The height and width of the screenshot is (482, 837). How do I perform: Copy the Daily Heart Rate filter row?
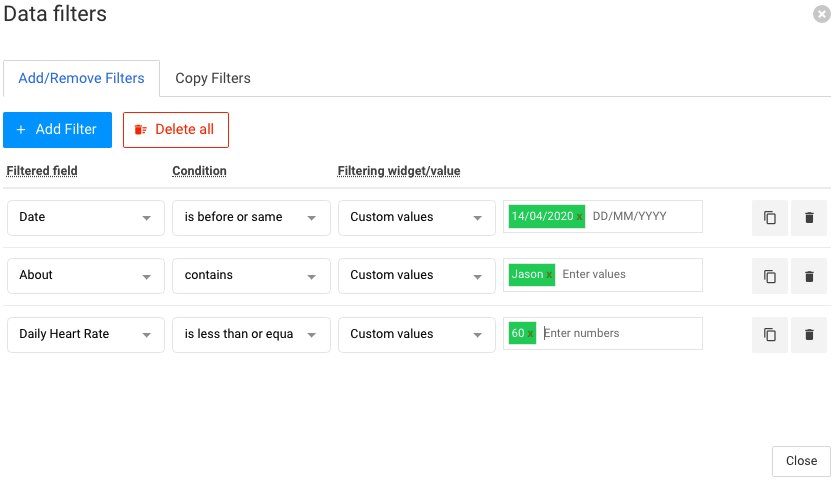click(769, 335)
